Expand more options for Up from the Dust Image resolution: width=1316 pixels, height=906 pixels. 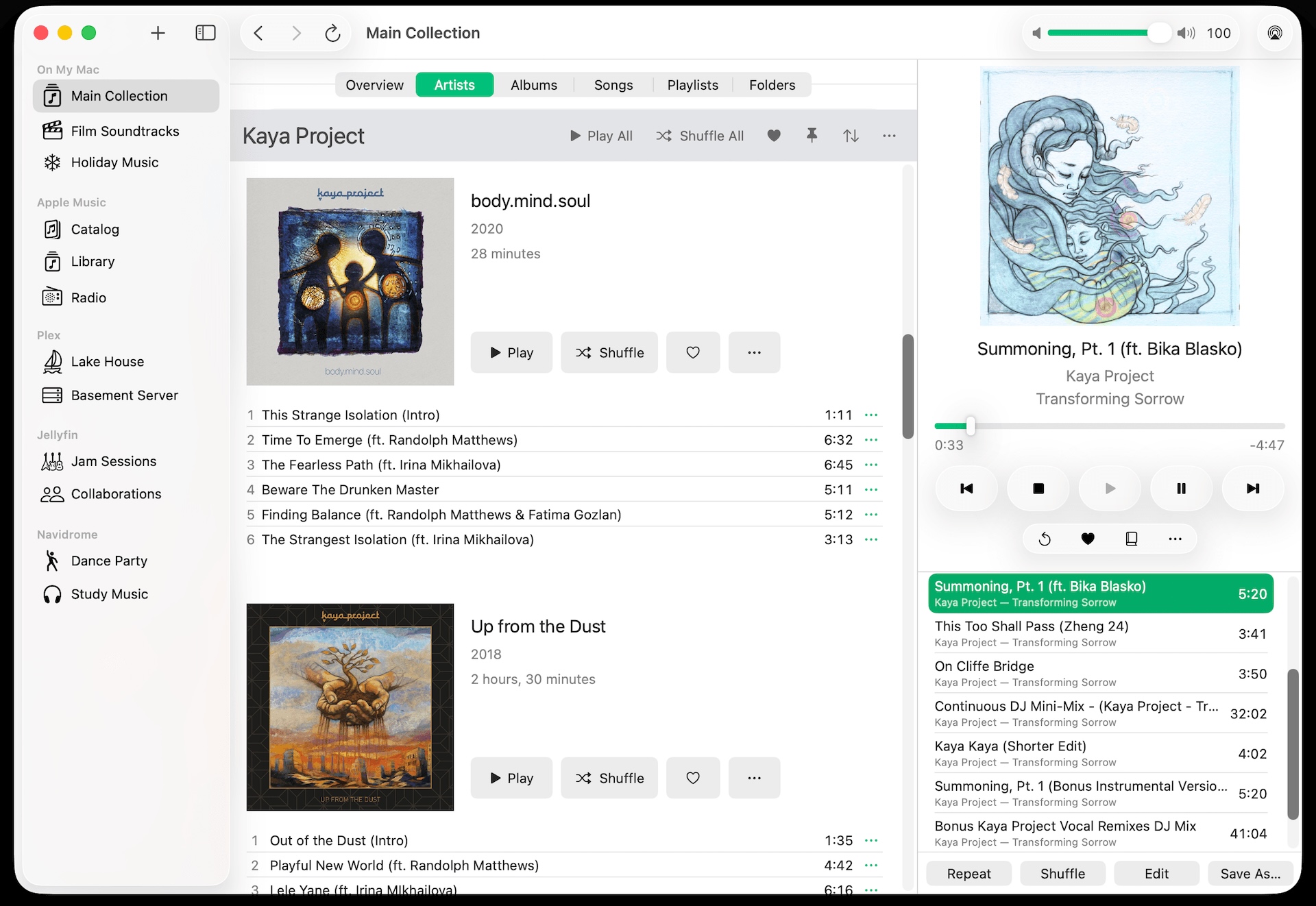point(754,778)
